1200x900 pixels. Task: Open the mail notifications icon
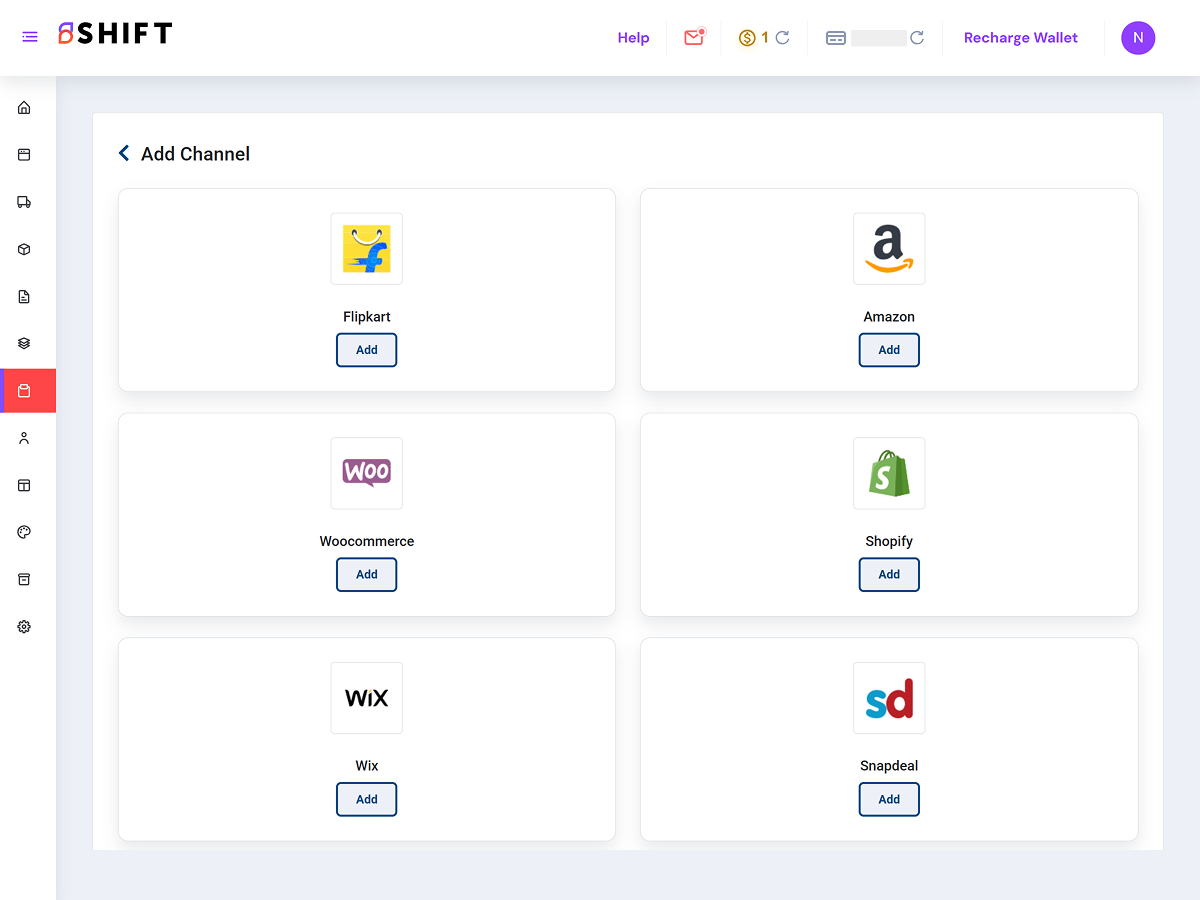694,37
